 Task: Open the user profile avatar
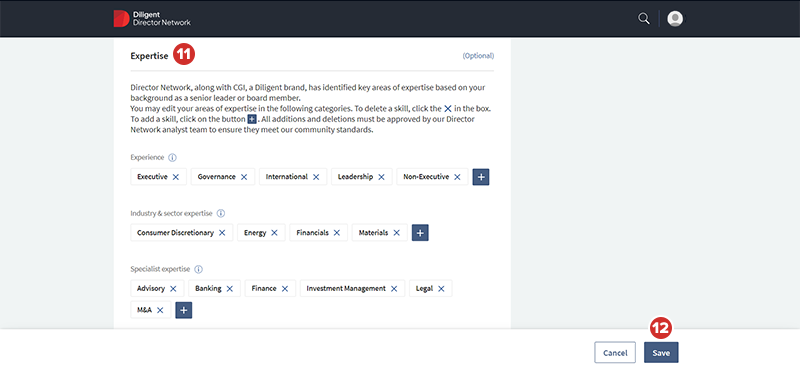coord(675,19)
